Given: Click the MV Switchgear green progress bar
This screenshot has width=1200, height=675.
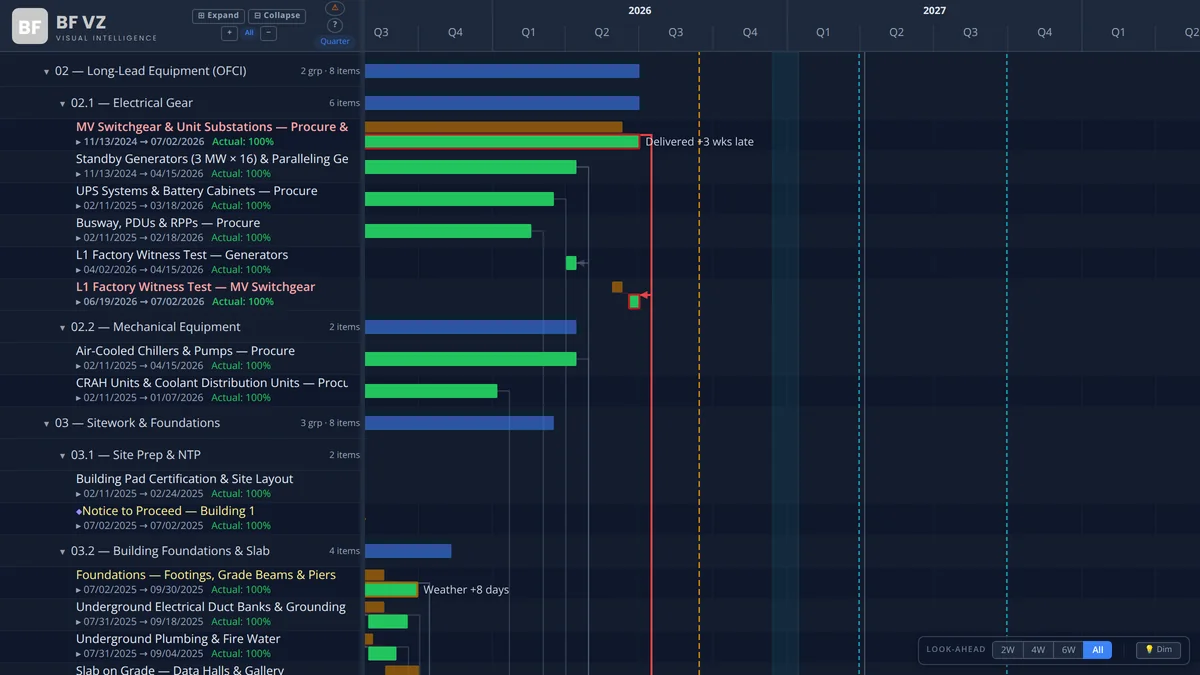Looking at the screenshot, I should (502, 142).
